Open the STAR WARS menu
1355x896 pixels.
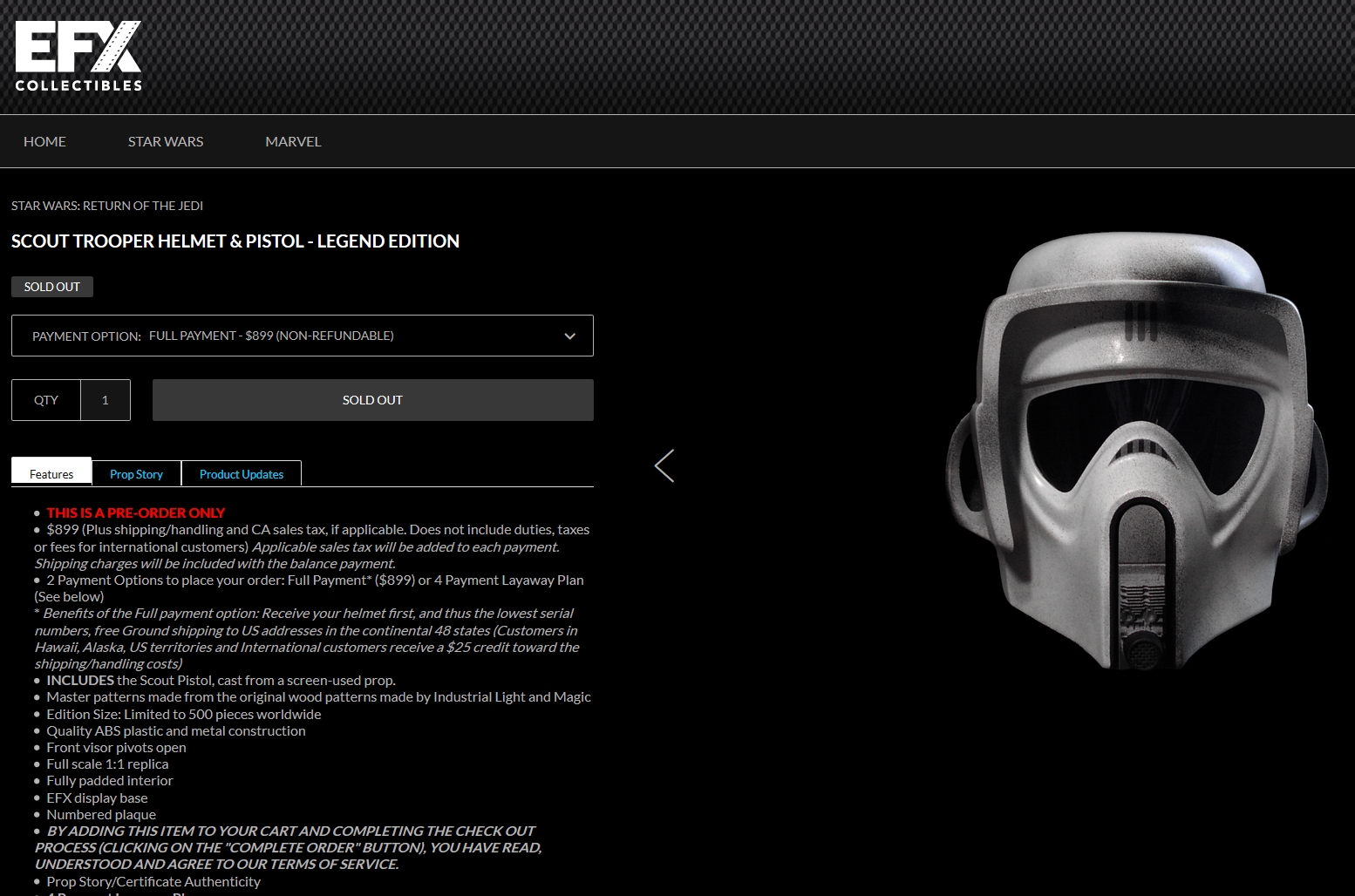click(x=166, y=141)
